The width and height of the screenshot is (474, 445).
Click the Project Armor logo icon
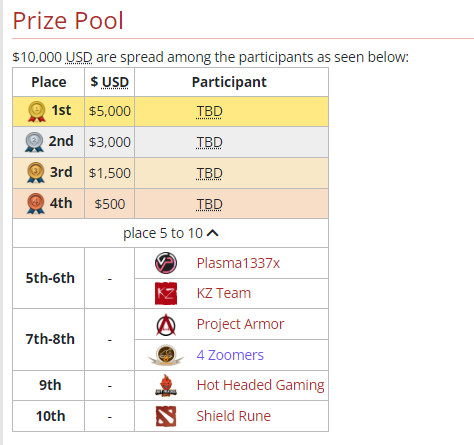coord(166,324)
